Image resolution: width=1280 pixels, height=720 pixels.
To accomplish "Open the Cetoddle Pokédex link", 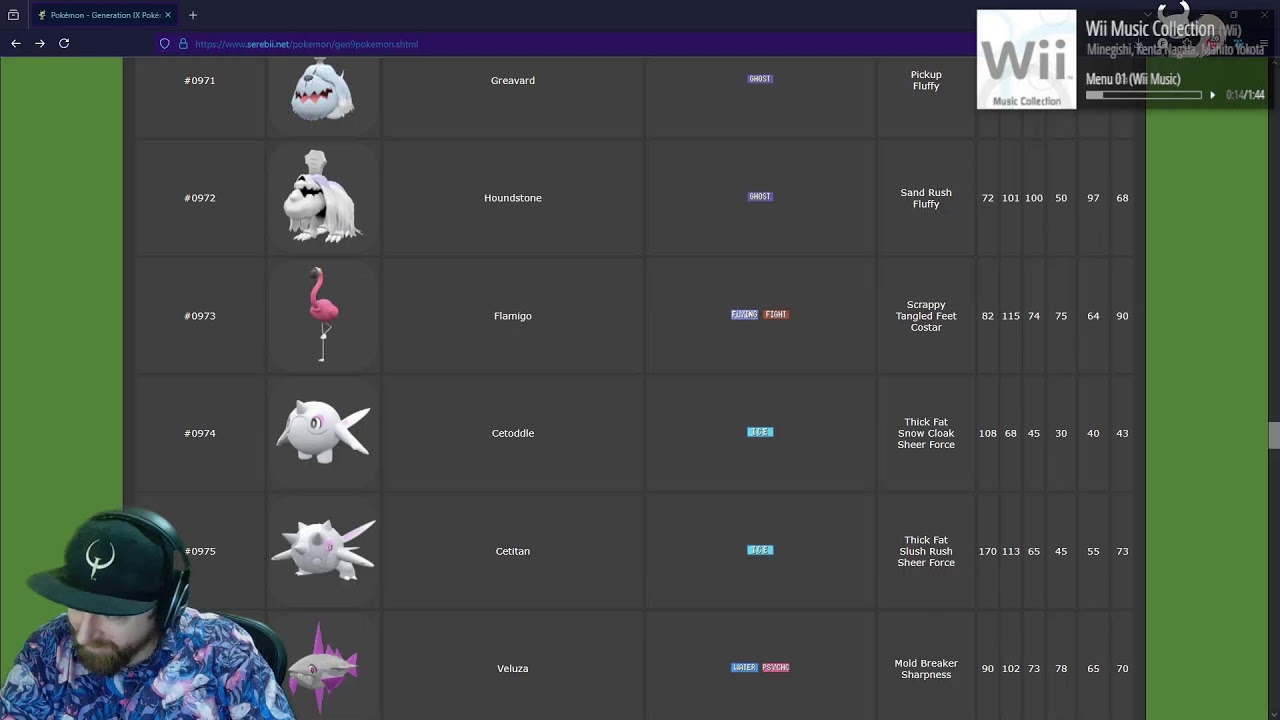I will tap(513, 433).
